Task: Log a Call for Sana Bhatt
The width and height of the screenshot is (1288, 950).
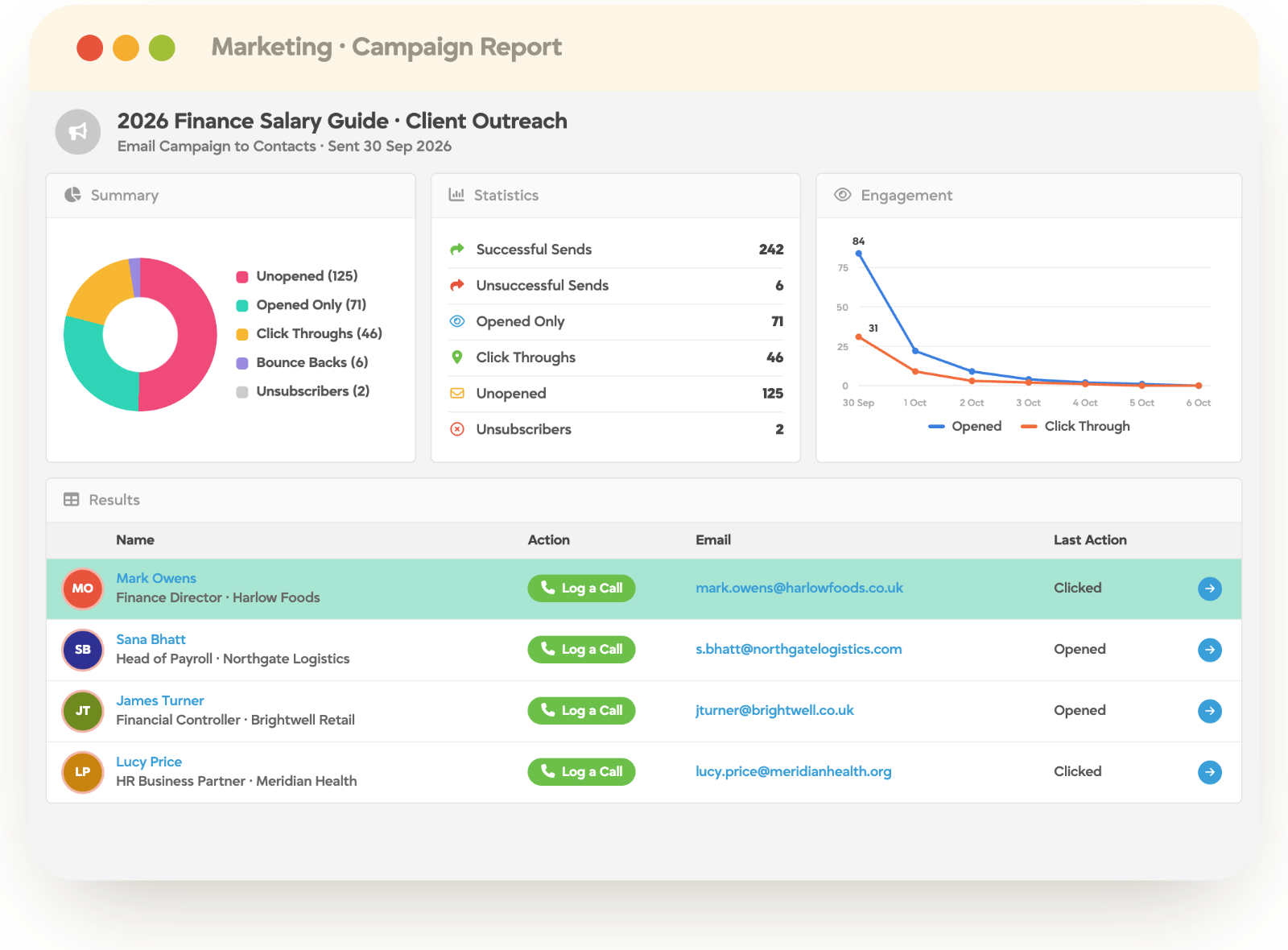Action: (x=581, y=650)
